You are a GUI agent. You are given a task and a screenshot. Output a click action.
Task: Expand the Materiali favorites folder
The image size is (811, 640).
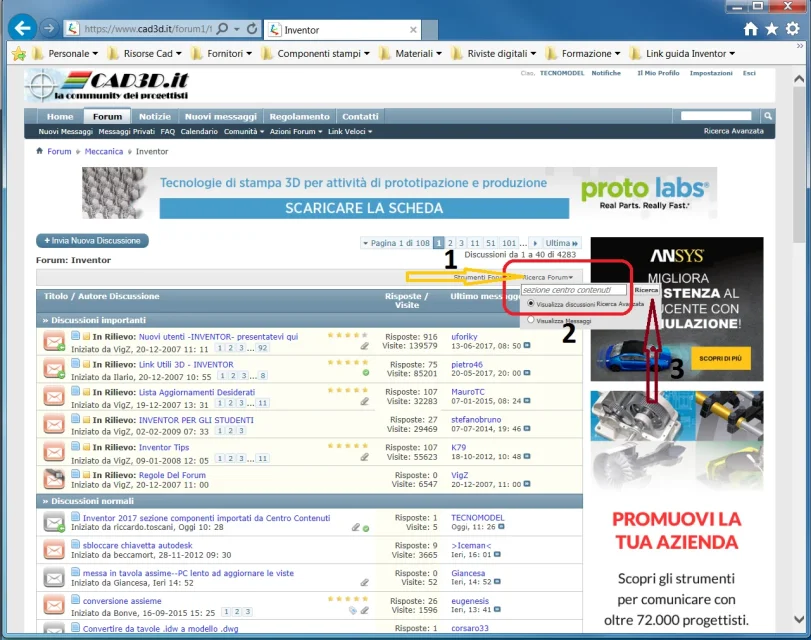pos(410,53)
